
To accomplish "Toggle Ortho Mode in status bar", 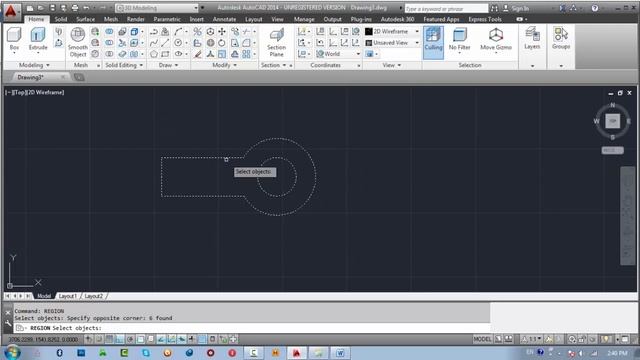I will point(119,339).
